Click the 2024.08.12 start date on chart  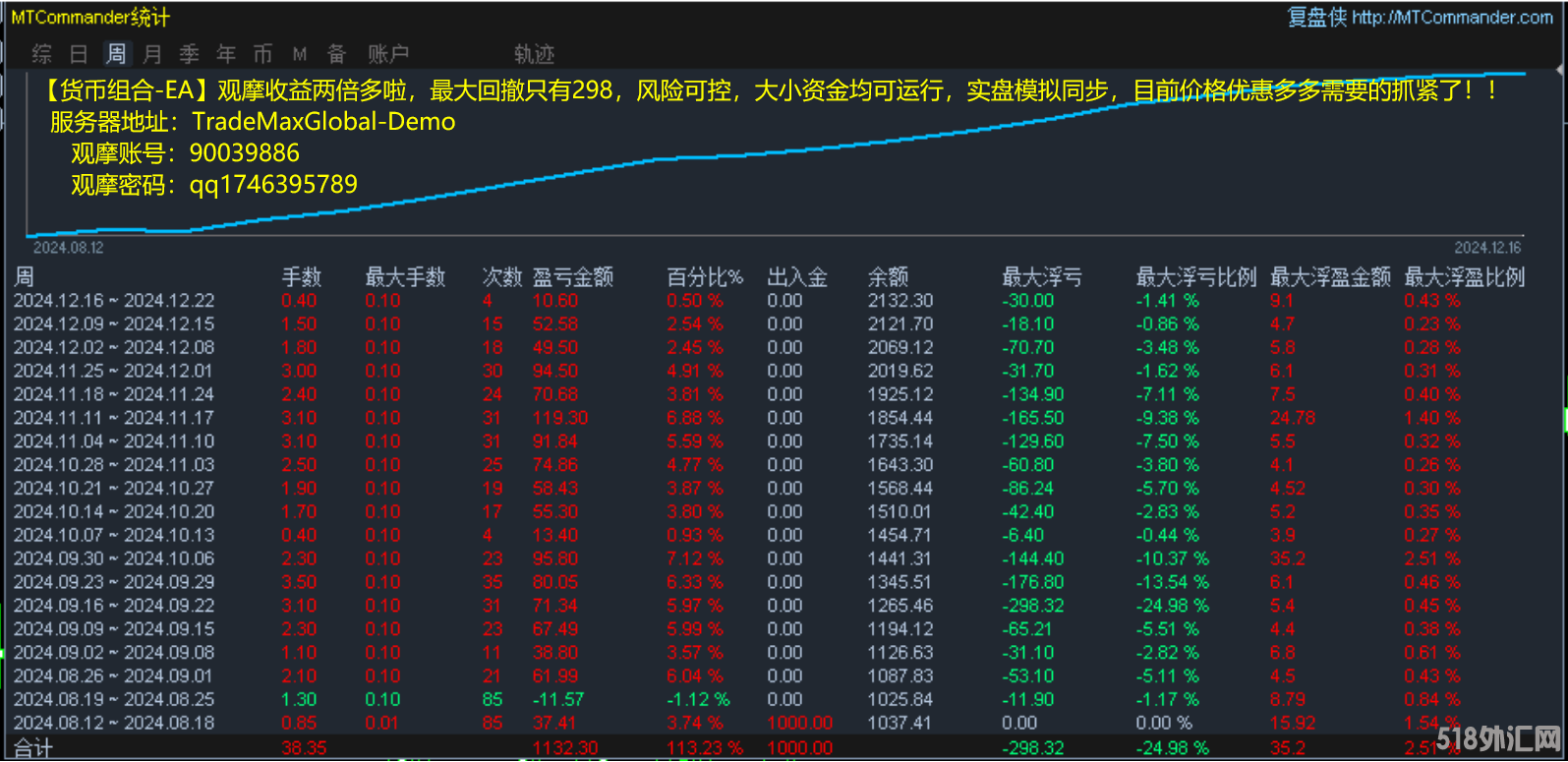pos(68,248)
